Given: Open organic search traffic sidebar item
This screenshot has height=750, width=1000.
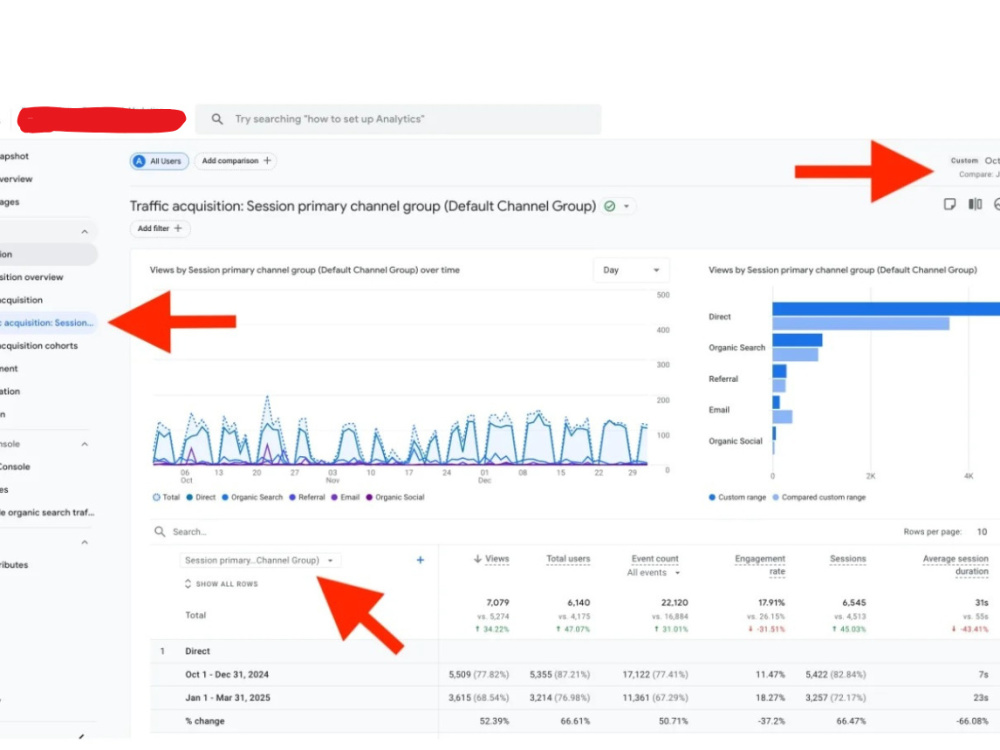Looking at the screenshot, I should (x=47, y=513).
